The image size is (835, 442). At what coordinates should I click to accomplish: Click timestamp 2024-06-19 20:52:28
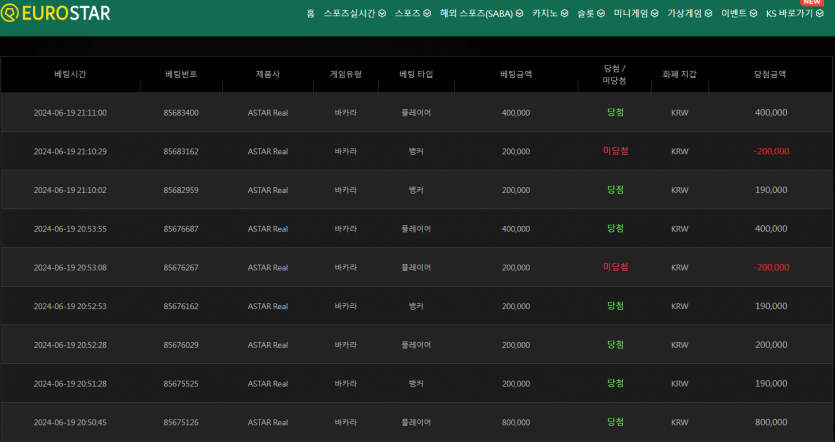(x=70, y=345)
